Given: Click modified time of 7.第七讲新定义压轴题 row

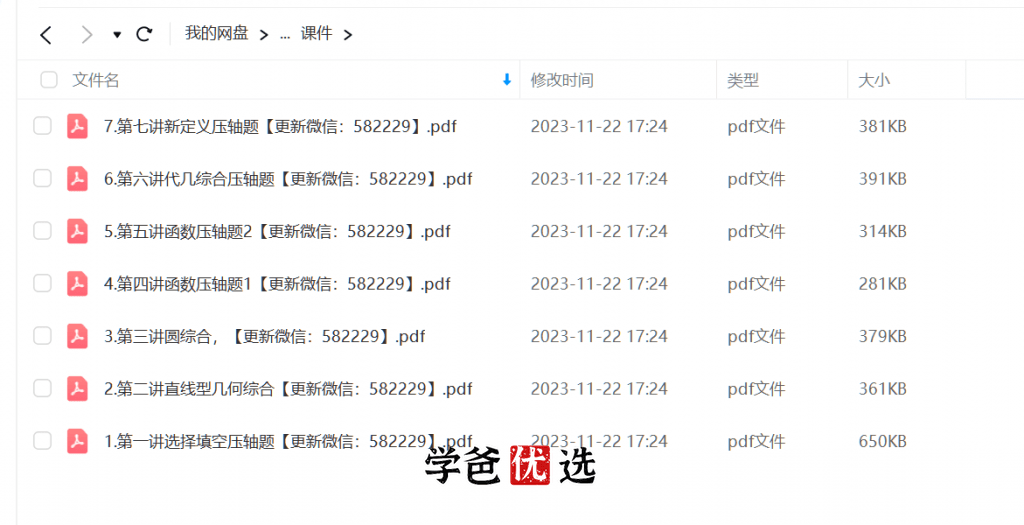Looking at the screenshot, I should [599, 126].
